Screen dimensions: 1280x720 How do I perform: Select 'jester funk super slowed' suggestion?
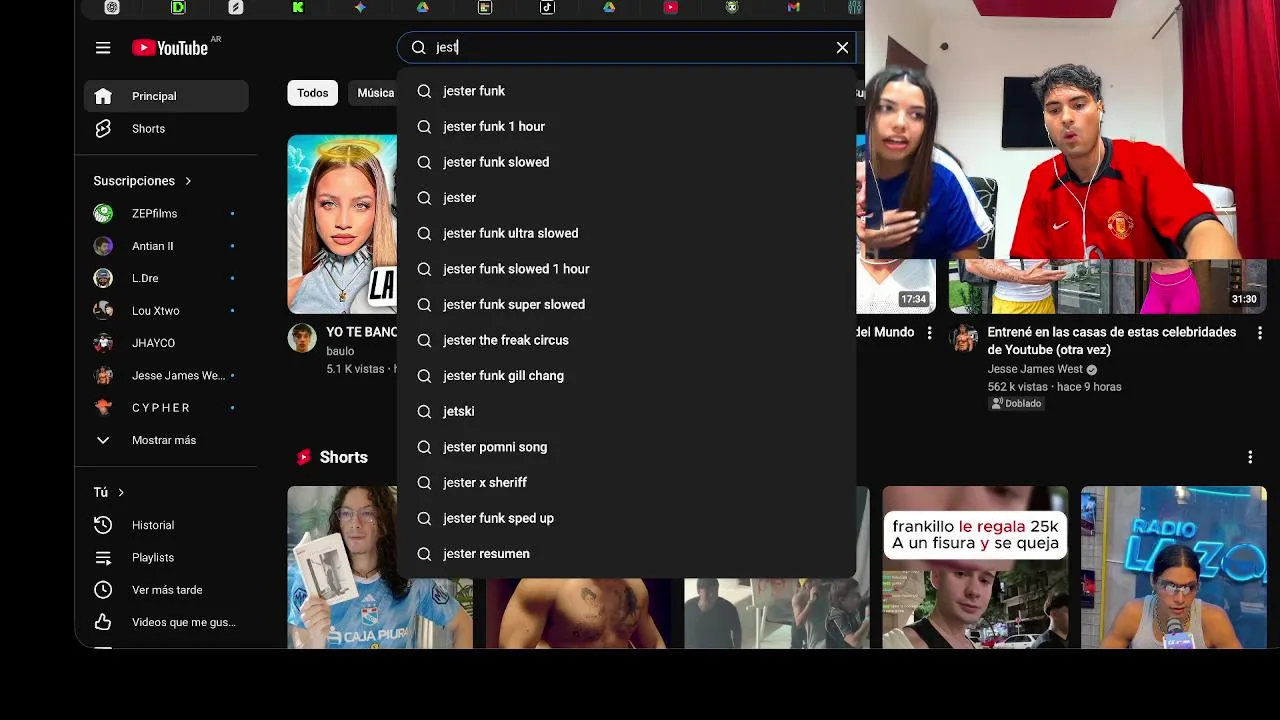tap(626, 305)
